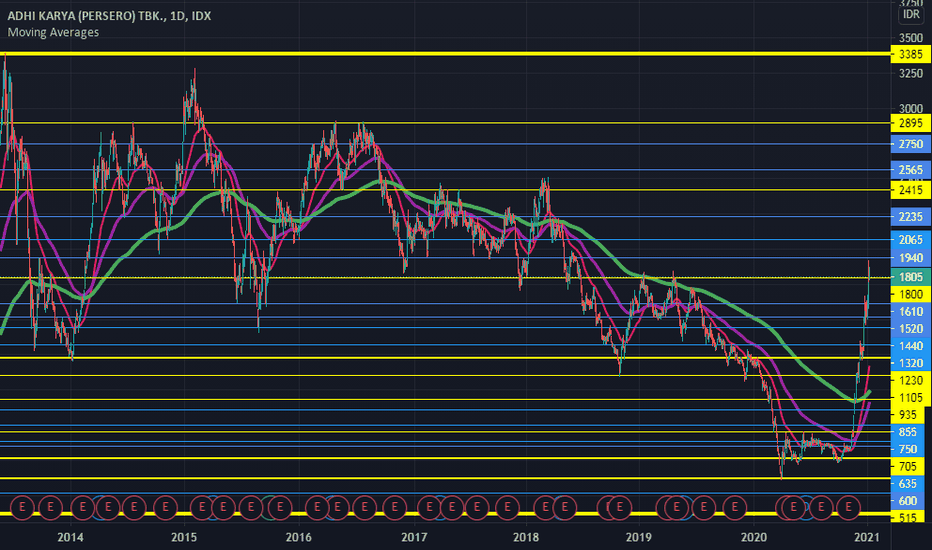Select the 1230 yellow price label
932x550 pixels.
tap(911, 381)
